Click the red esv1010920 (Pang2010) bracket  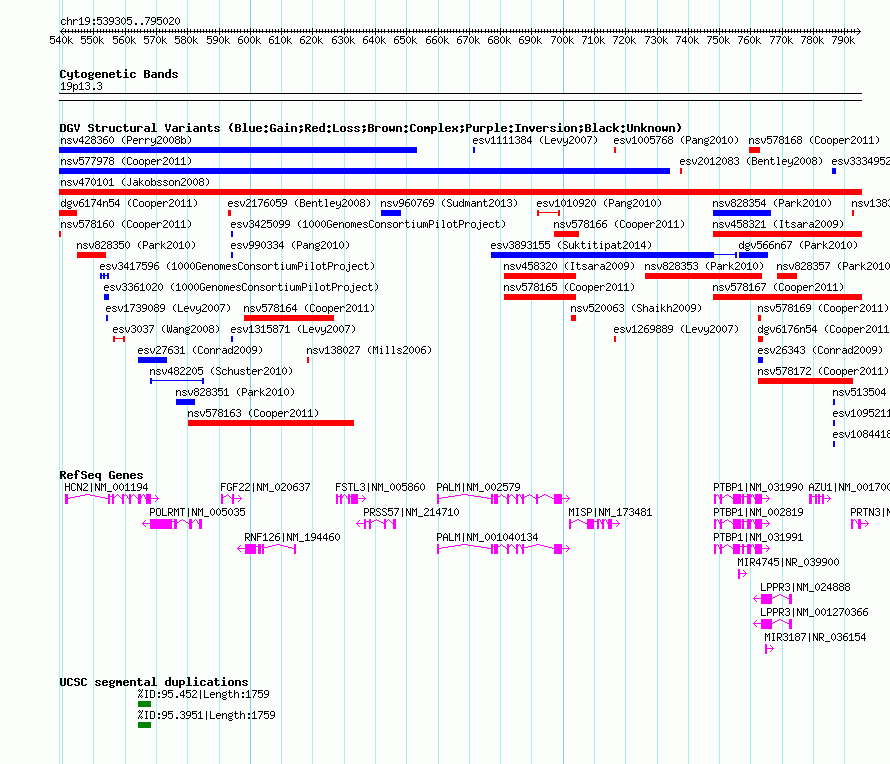[549, 213]
